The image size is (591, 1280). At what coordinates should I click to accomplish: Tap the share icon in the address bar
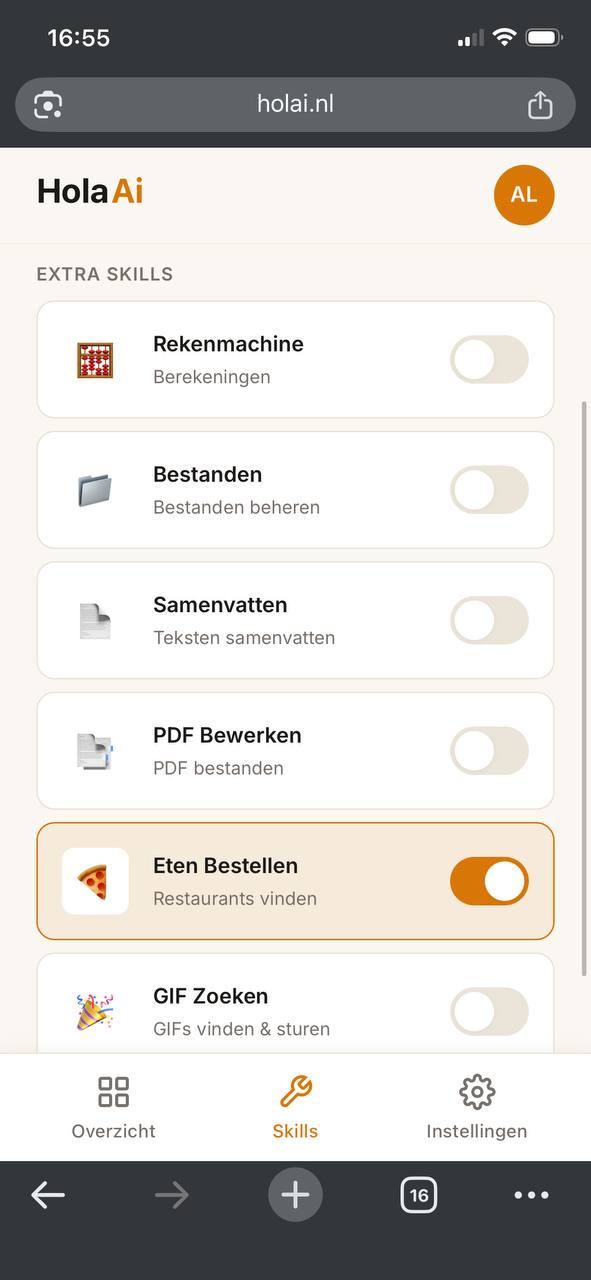click(x=540, y=104)
